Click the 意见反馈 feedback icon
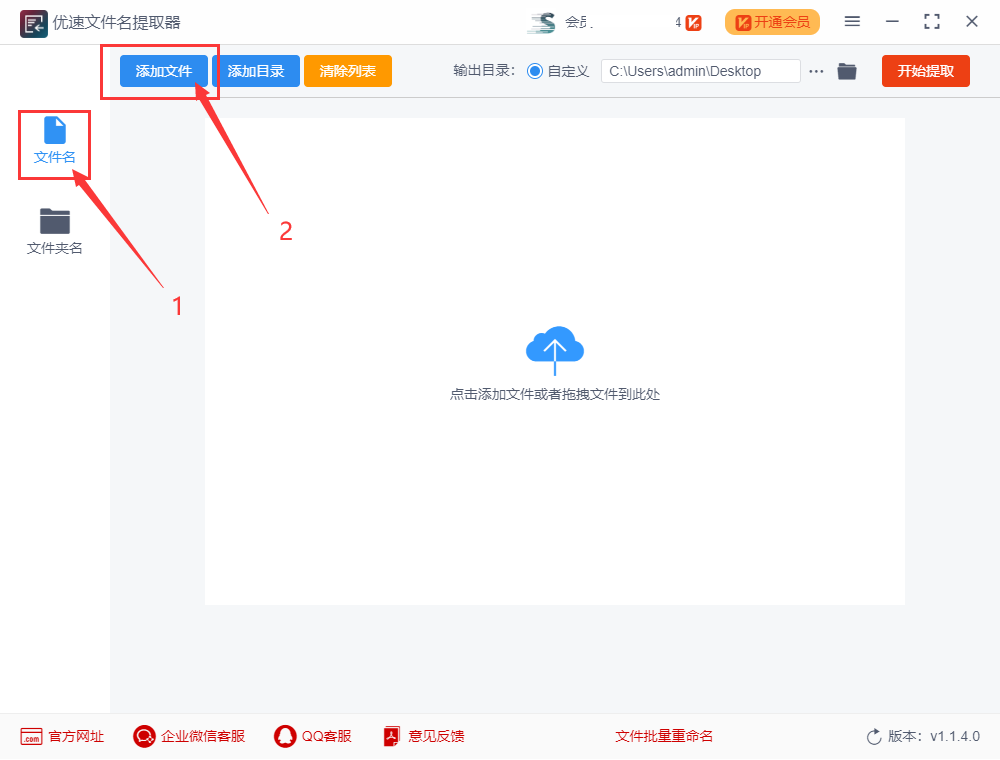 [390, 736]
